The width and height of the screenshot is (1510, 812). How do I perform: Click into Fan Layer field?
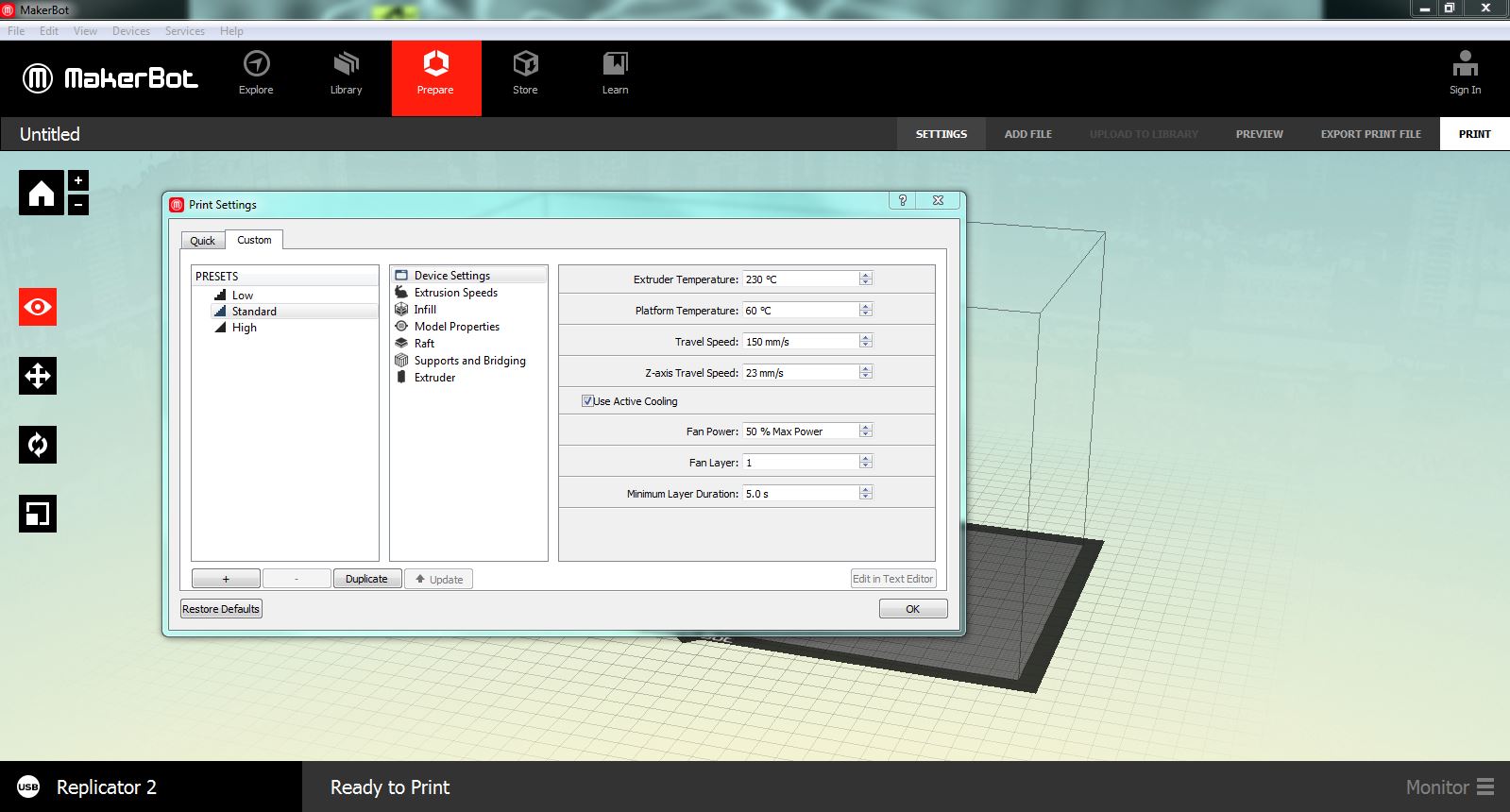tap(801, 462)
